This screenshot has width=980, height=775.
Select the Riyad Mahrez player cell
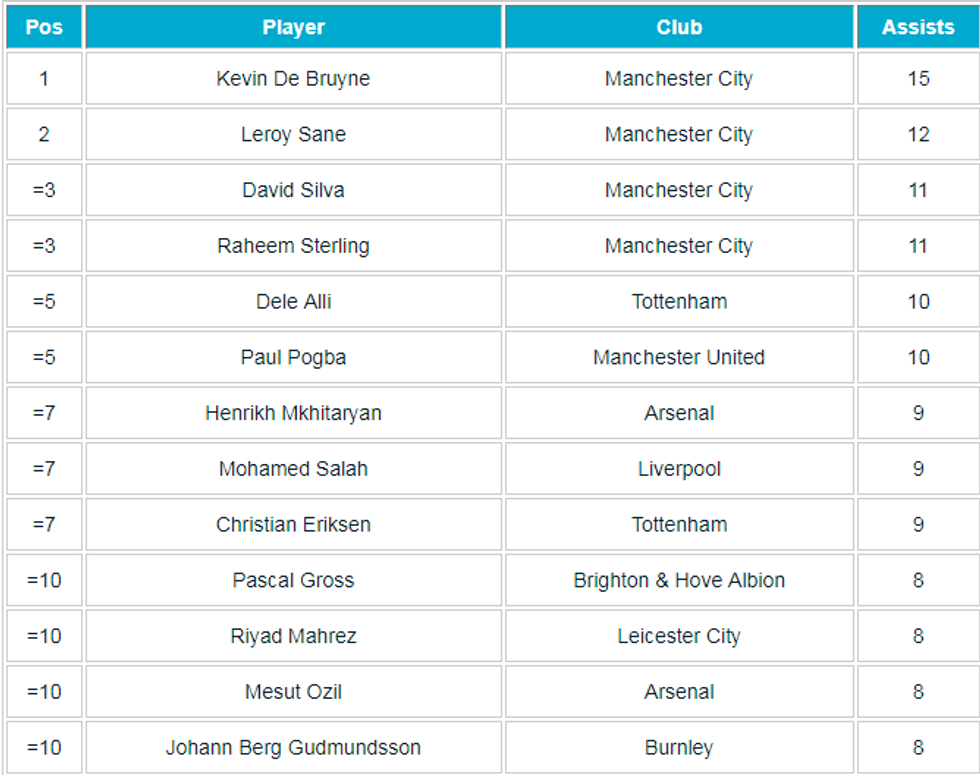[x=293, y=636]
